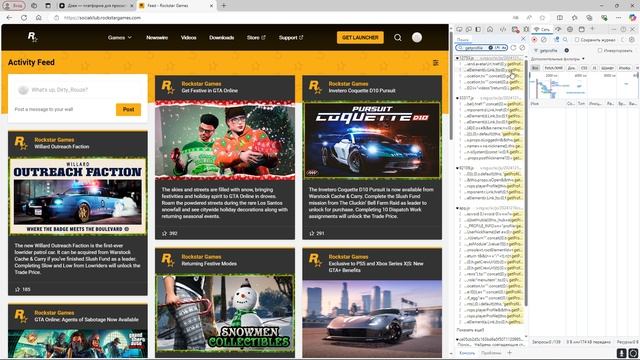Image resolution: width=640 pixels, height=360 pixels.
Task: Open the Rockstar Games author link on Coquette post
Action: tap(348, 84)
